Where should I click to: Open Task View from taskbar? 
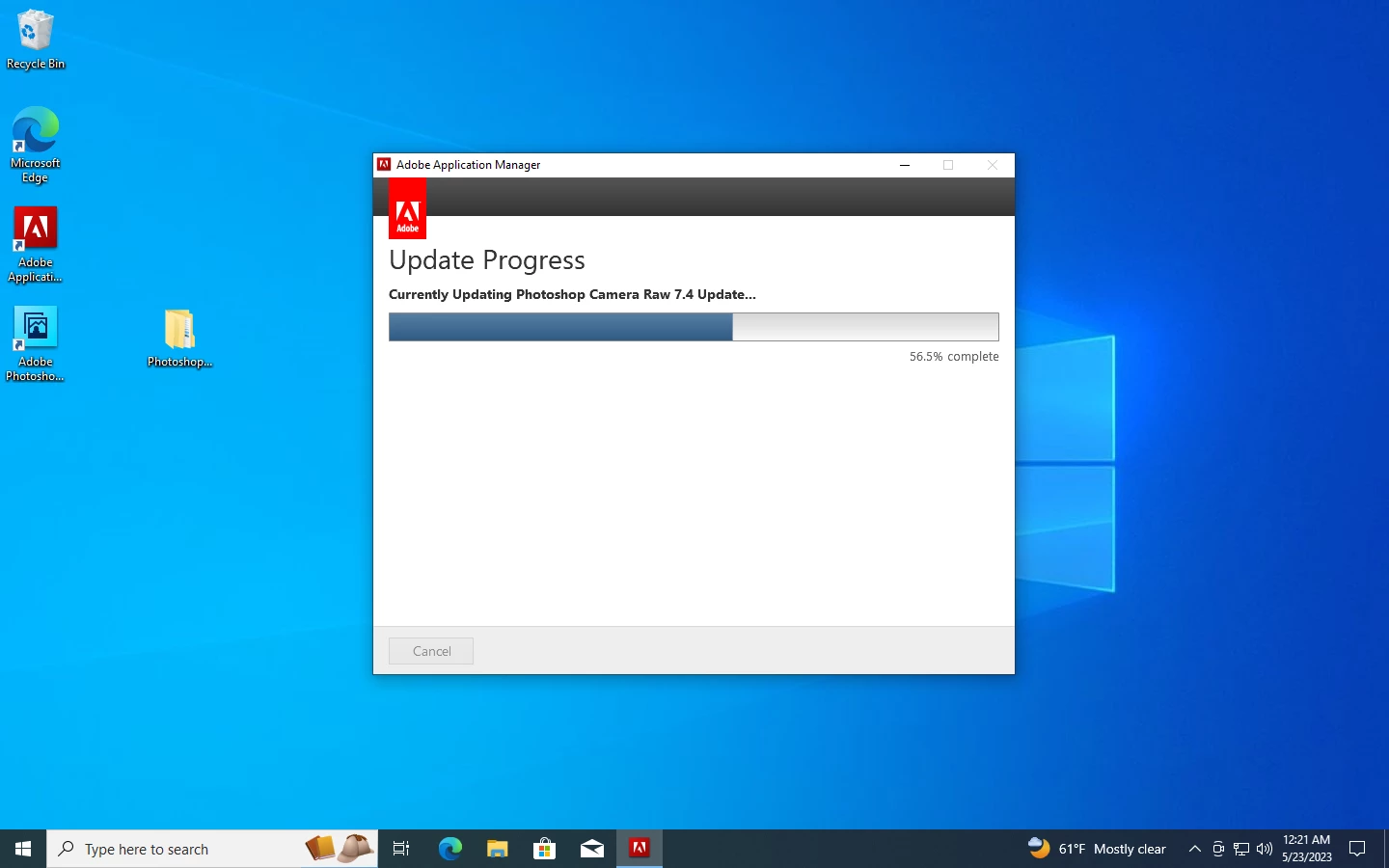(x=401, y=849)
